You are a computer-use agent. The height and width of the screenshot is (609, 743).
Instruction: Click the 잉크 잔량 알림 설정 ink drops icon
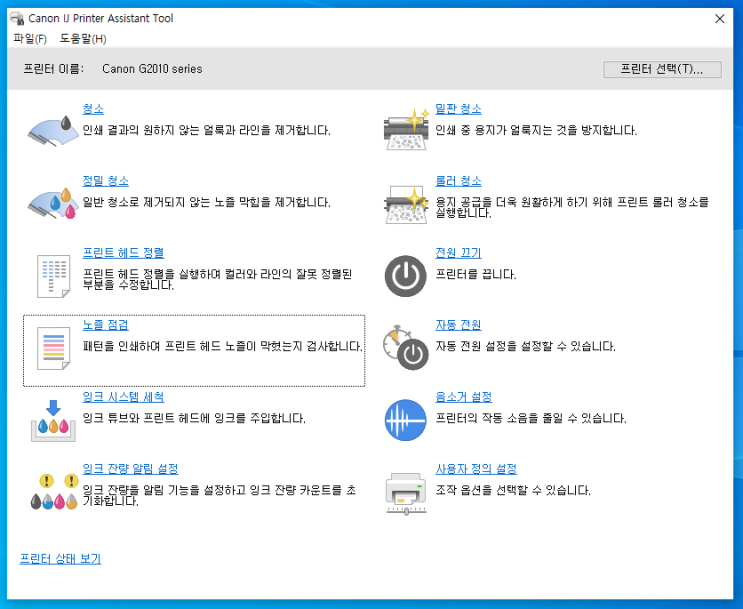click(54, 491)
